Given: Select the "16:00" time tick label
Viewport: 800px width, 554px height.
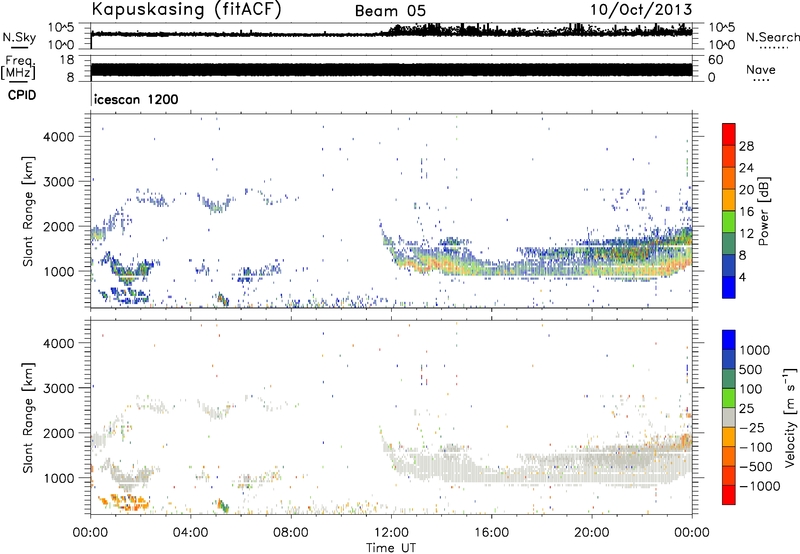Looking at the screenshot, I should coord(491,533).
